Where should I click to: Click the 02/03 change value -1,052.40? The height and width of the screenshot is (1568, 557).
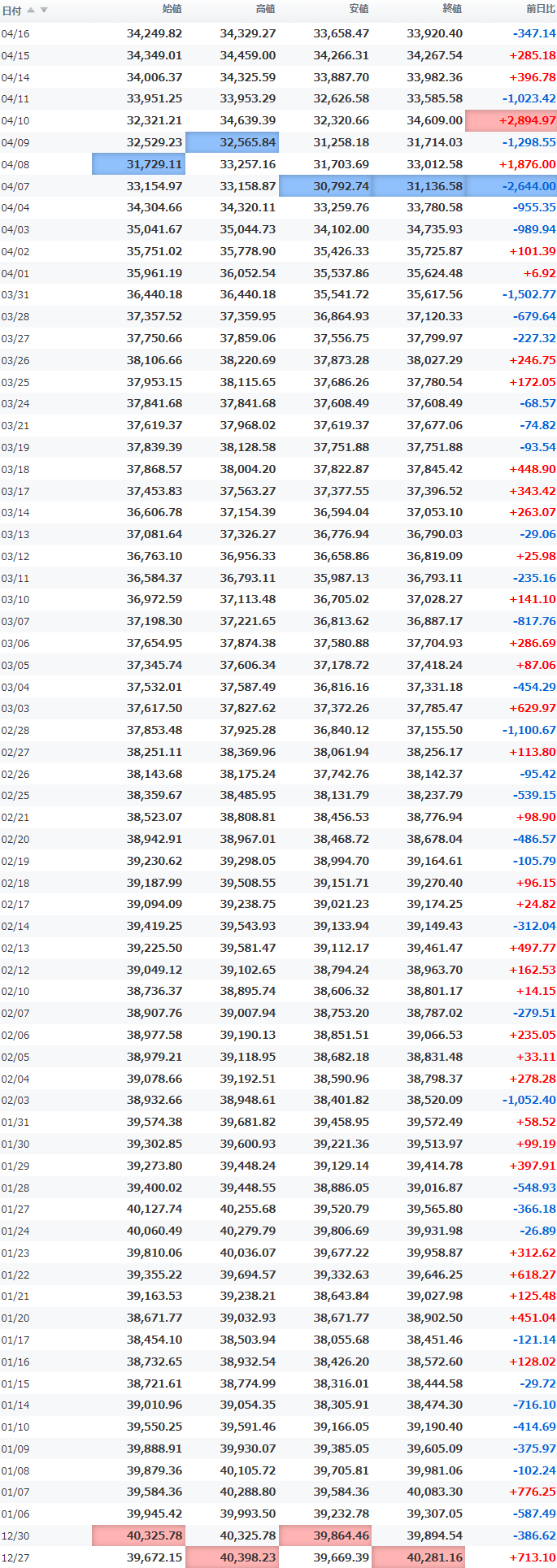click(x=529, y=1100)
